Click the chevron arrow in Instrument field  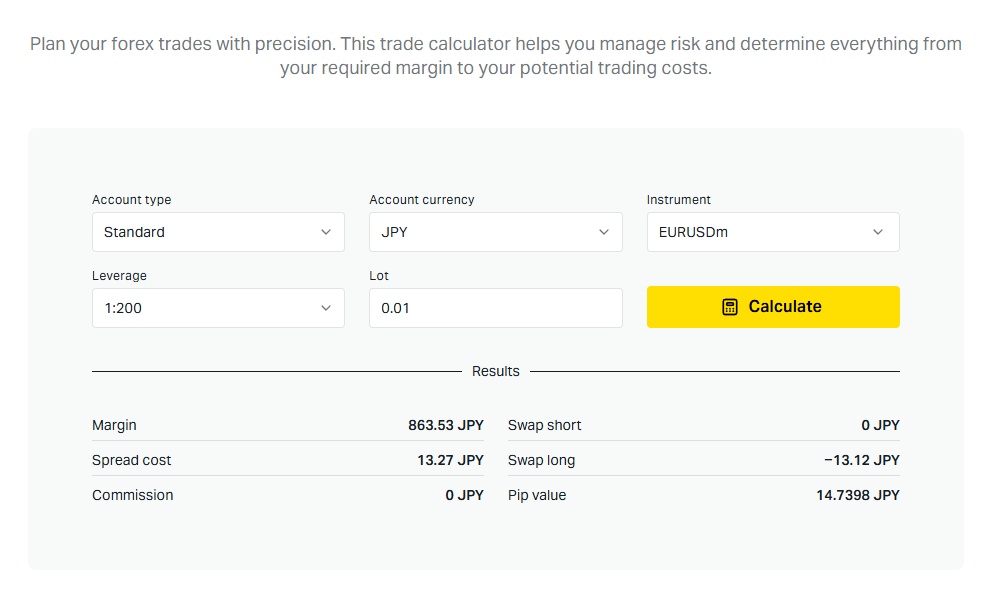click(878, 232)
